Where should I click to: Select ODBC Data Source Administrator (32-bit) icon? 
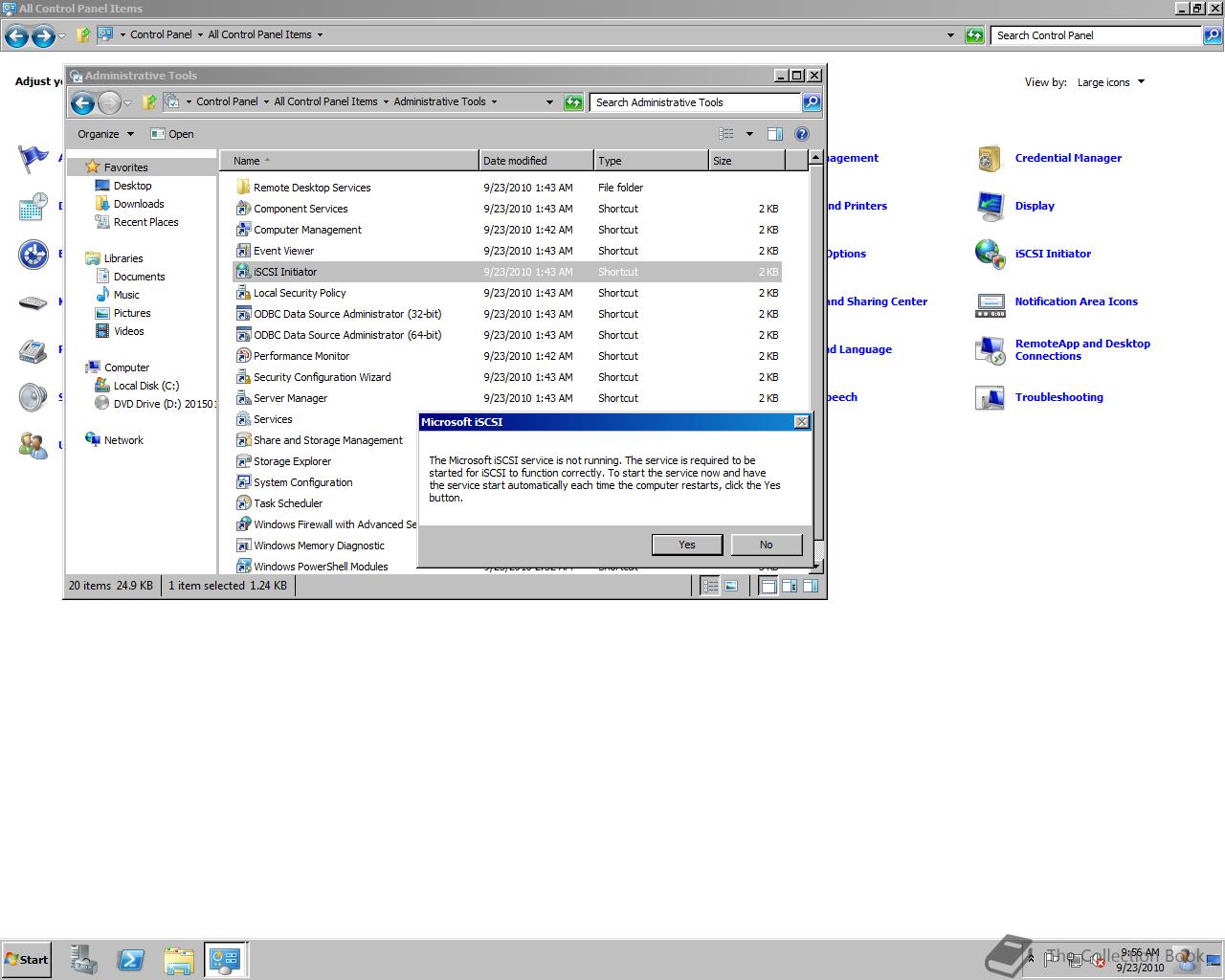[243, 314]
